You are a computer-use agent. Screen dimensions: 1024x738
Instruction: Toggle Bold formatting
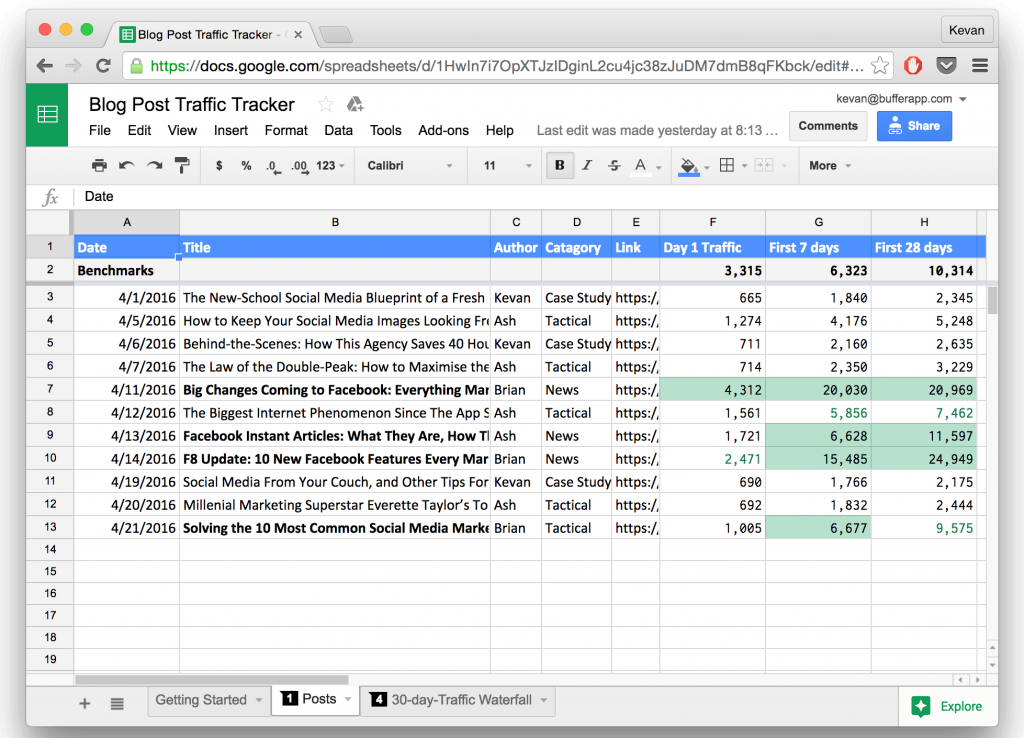click(559, 165)
